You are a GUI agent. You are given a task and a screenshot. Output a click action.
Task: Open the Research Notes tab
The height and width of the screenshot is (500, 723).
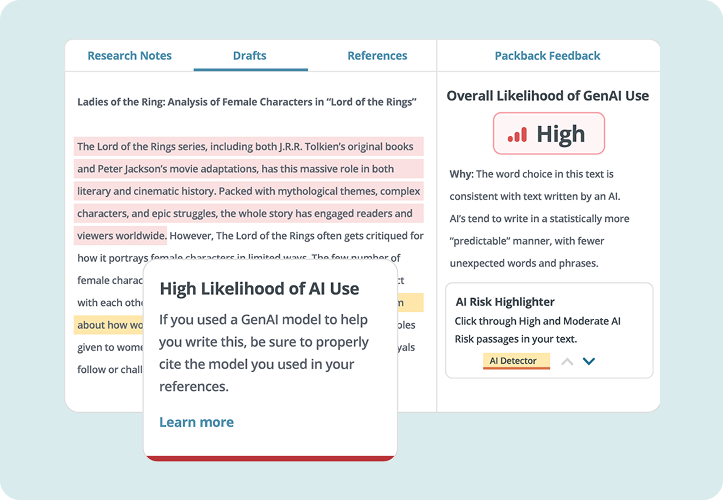[x=129, y=56]
